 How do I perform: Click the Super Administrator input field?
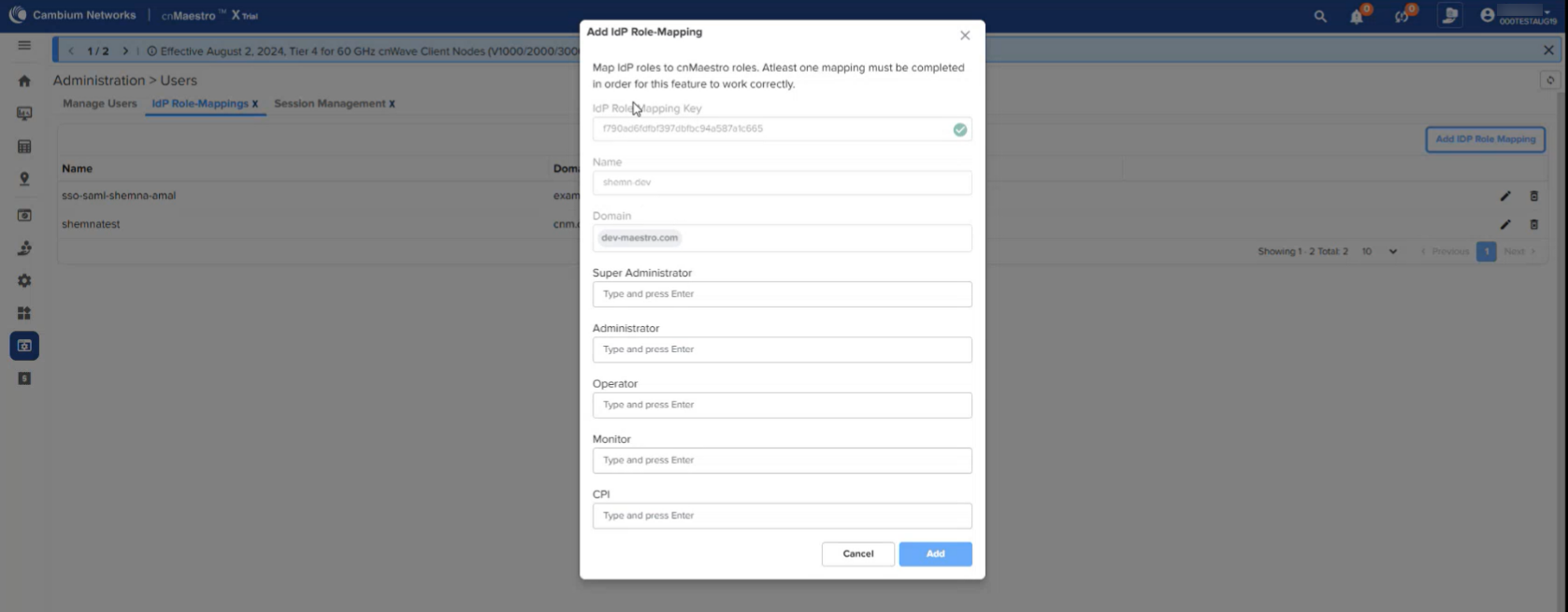click(x=782, y=294)
